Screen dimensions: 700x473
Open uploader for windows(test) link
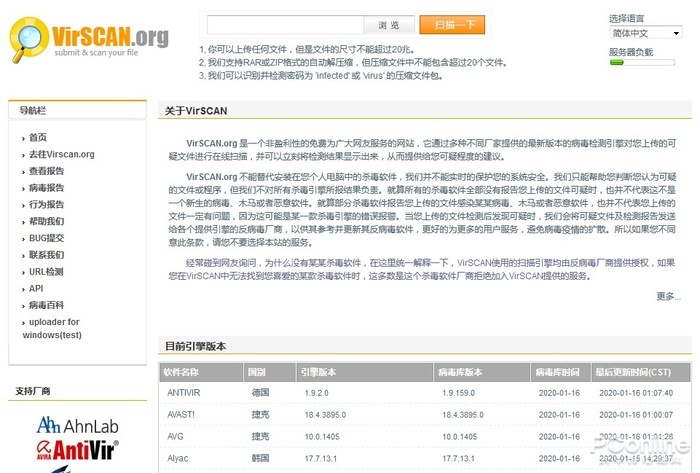tap(51, 328)
